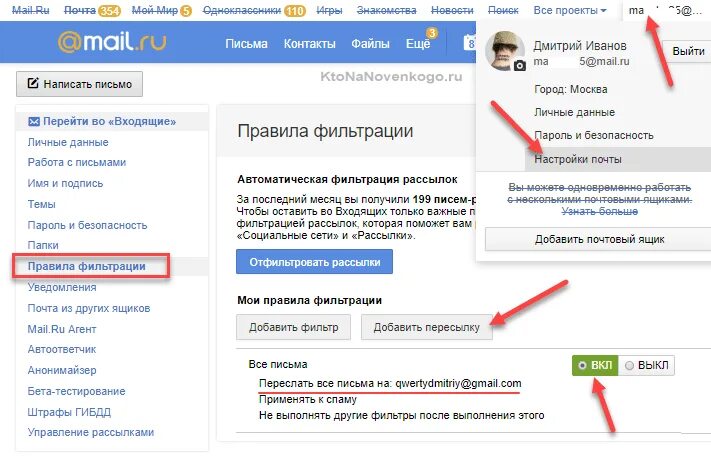Open Почта link in the top bar
The image size is (711, 457).
[x=80, y=10]
